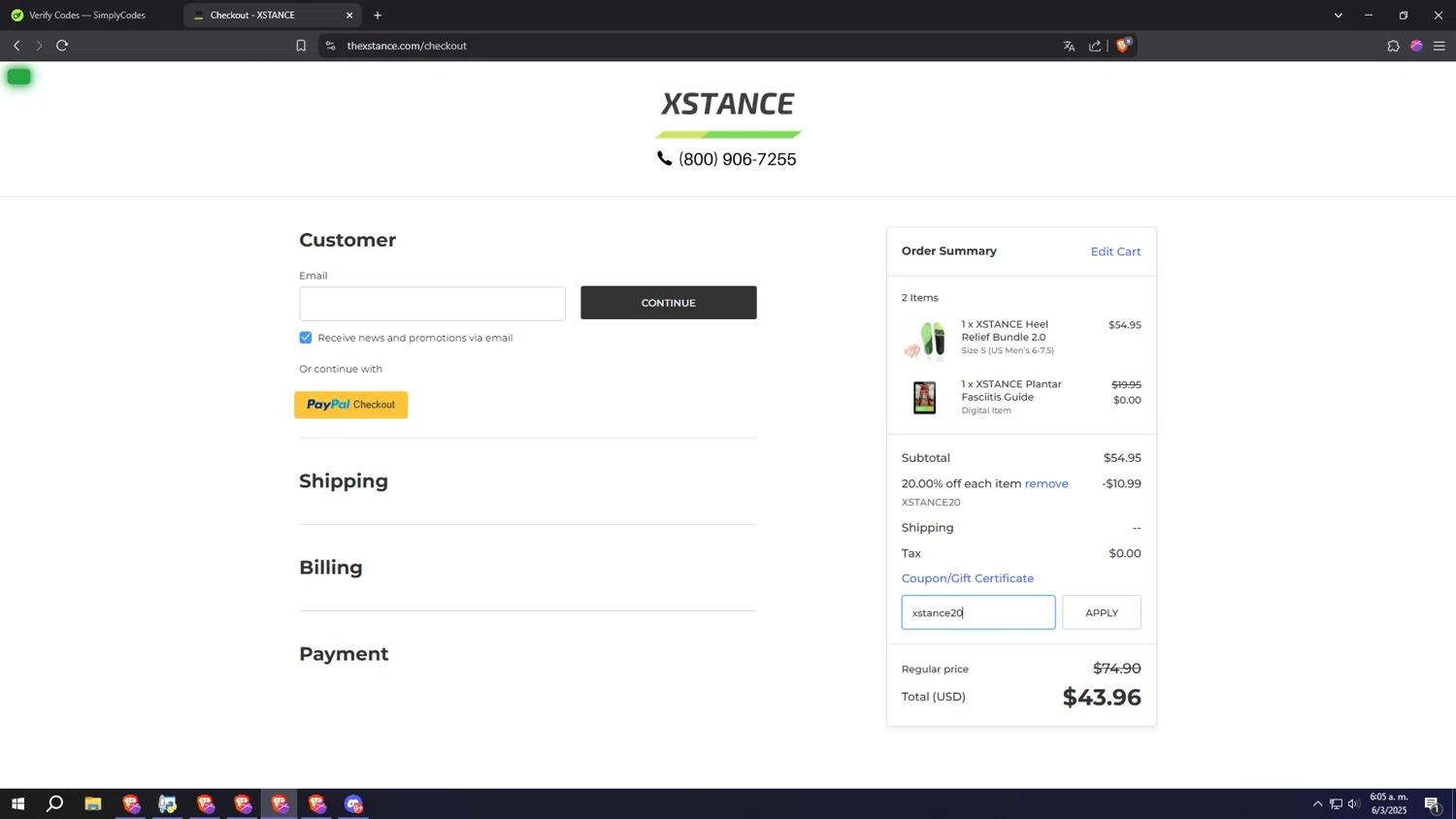Open new tab with plus button

(x=378, y=16)
